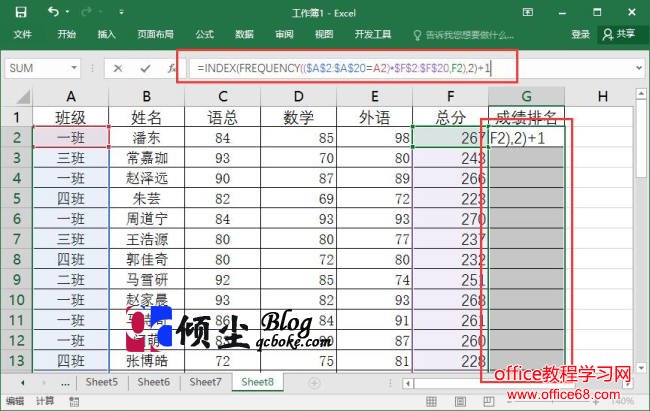Click header cell 总分

451,117
